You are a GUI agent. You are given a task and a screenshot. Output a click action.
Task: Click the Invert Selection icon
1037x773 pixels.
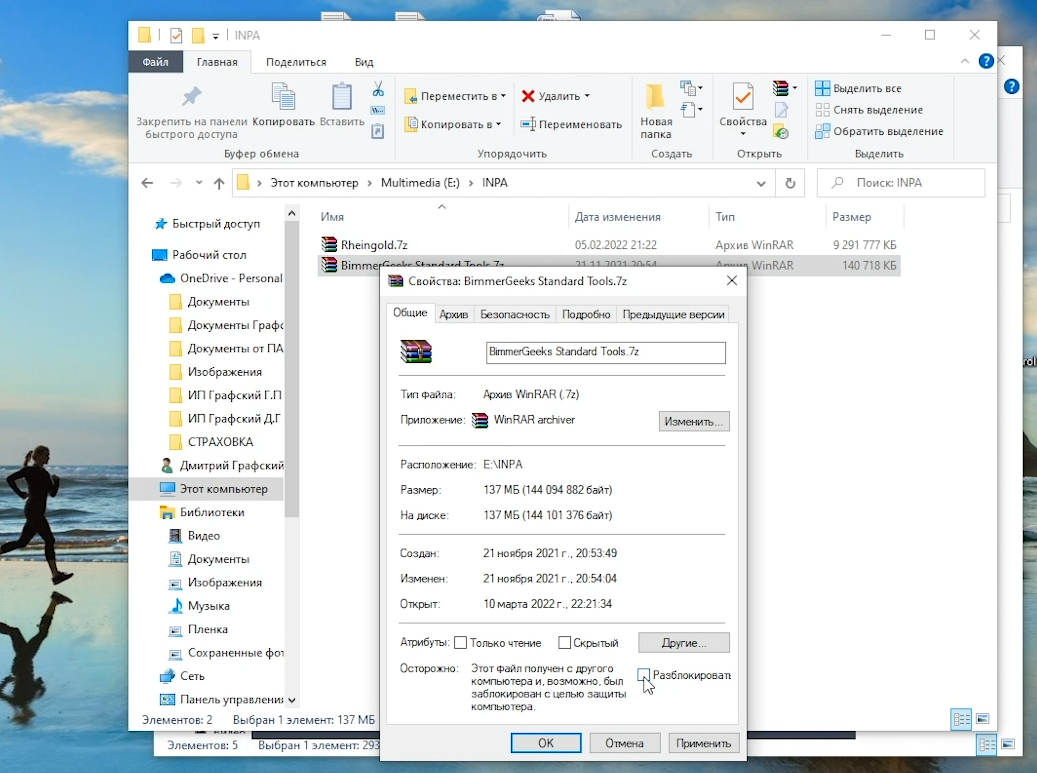point(822,131)
